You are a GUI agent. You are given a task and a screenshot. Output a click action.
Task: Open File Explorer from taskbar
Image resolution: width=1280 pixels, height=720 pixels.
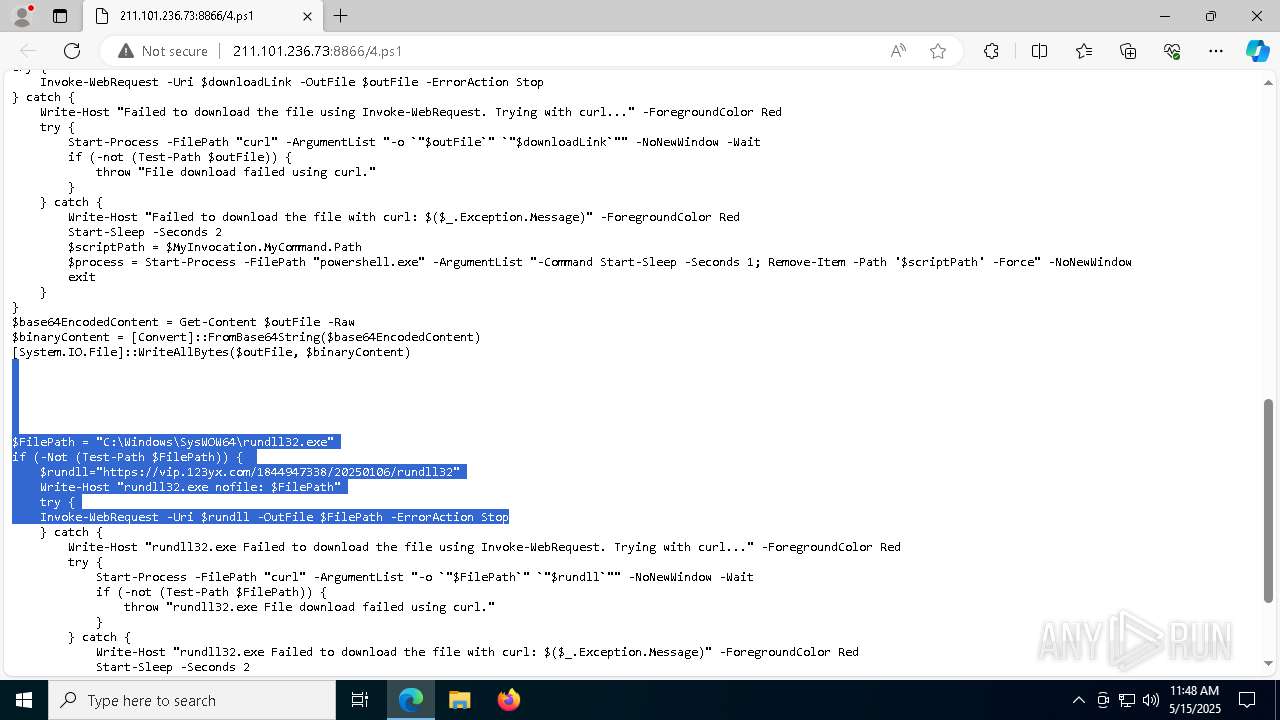459,700
